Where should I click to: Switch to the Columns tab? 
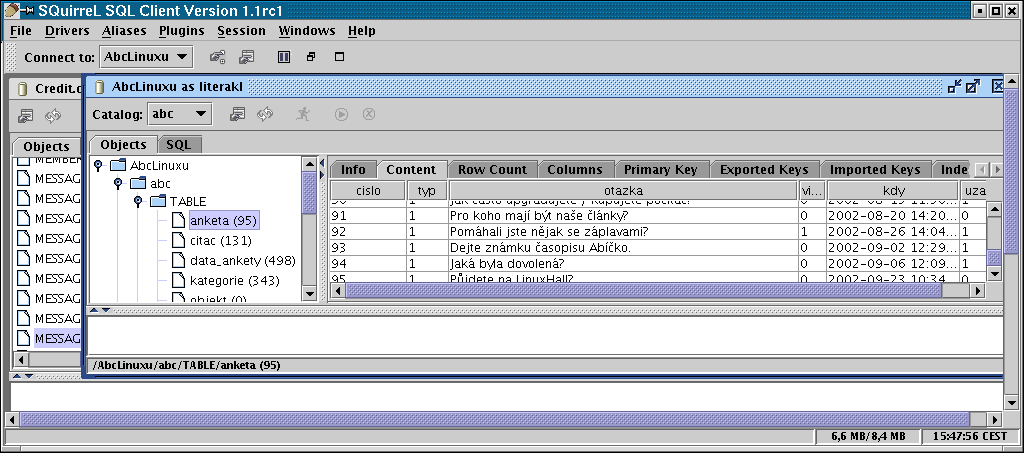pos(575,170)
